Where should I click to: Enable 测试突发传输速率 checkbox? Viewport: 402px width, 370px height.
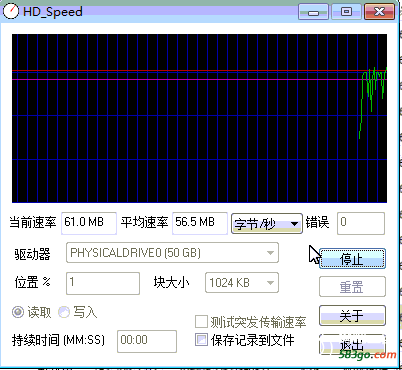point(201,322)
